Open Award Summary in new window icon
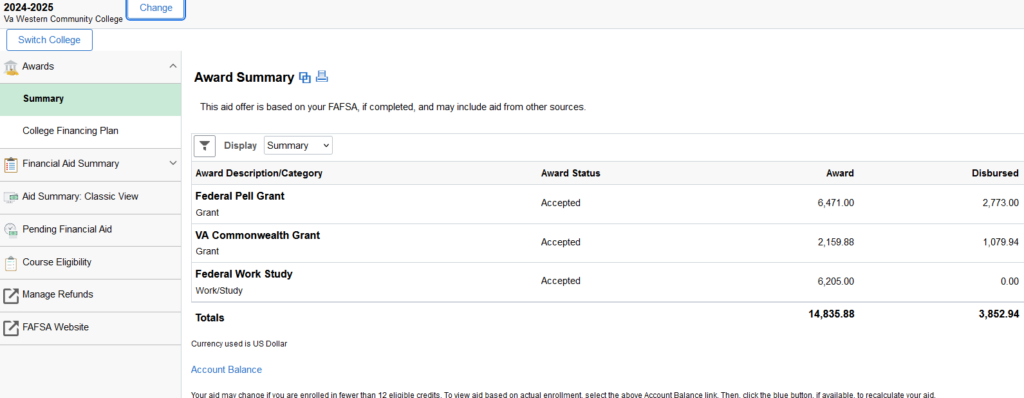1024x398 pixels. 304,77
